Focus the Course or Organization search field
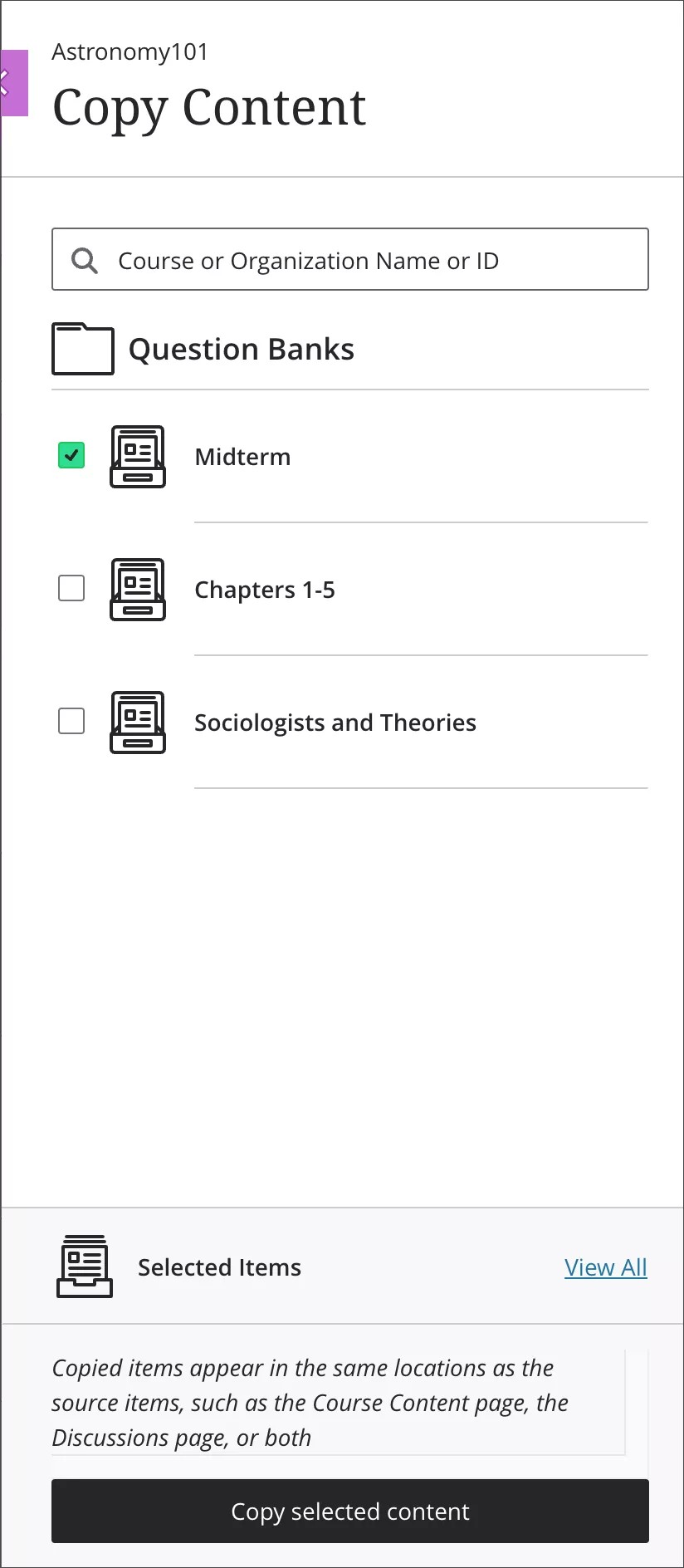This screenshot has width=684, height=1568. 365,261
